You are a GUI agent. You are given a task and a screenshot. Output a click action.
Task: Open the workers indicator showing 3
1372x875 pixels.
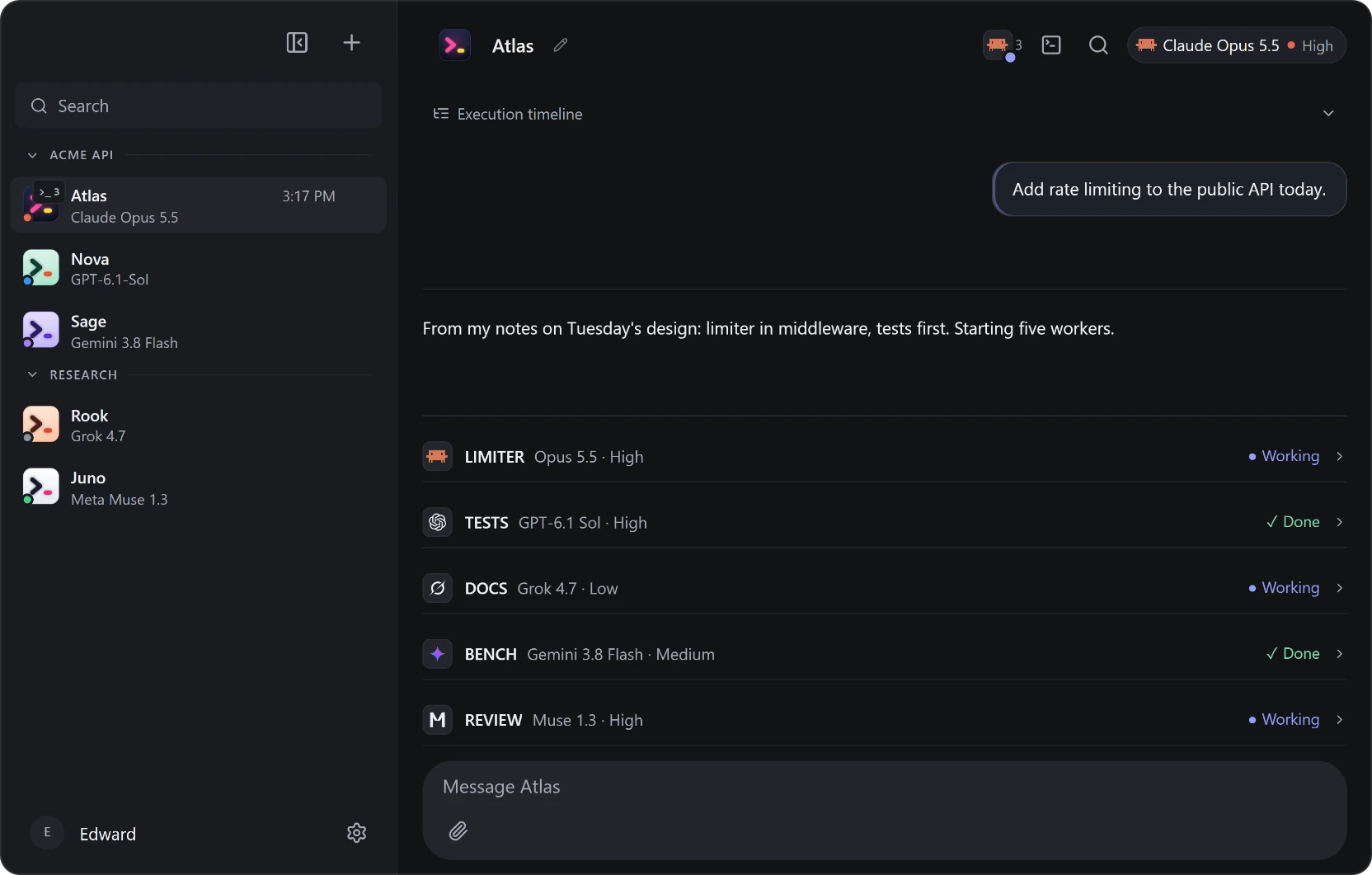pyautogui.click(x=1003, y=45)
